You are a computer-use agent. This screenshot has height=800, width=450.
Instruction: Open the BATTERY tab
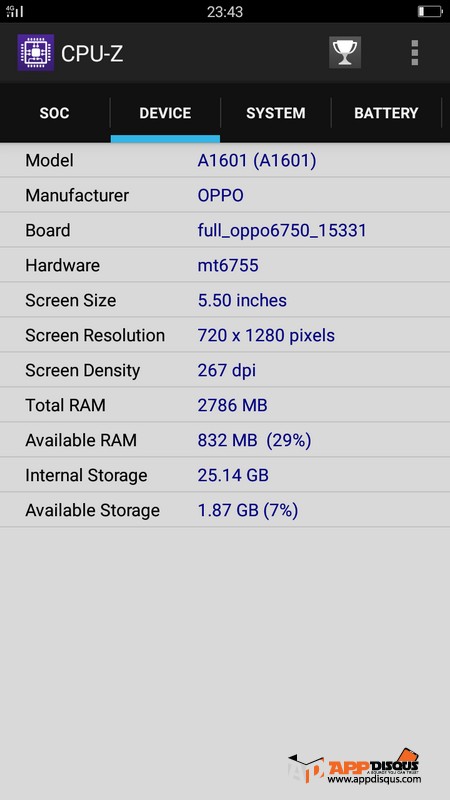click(386, 113)
